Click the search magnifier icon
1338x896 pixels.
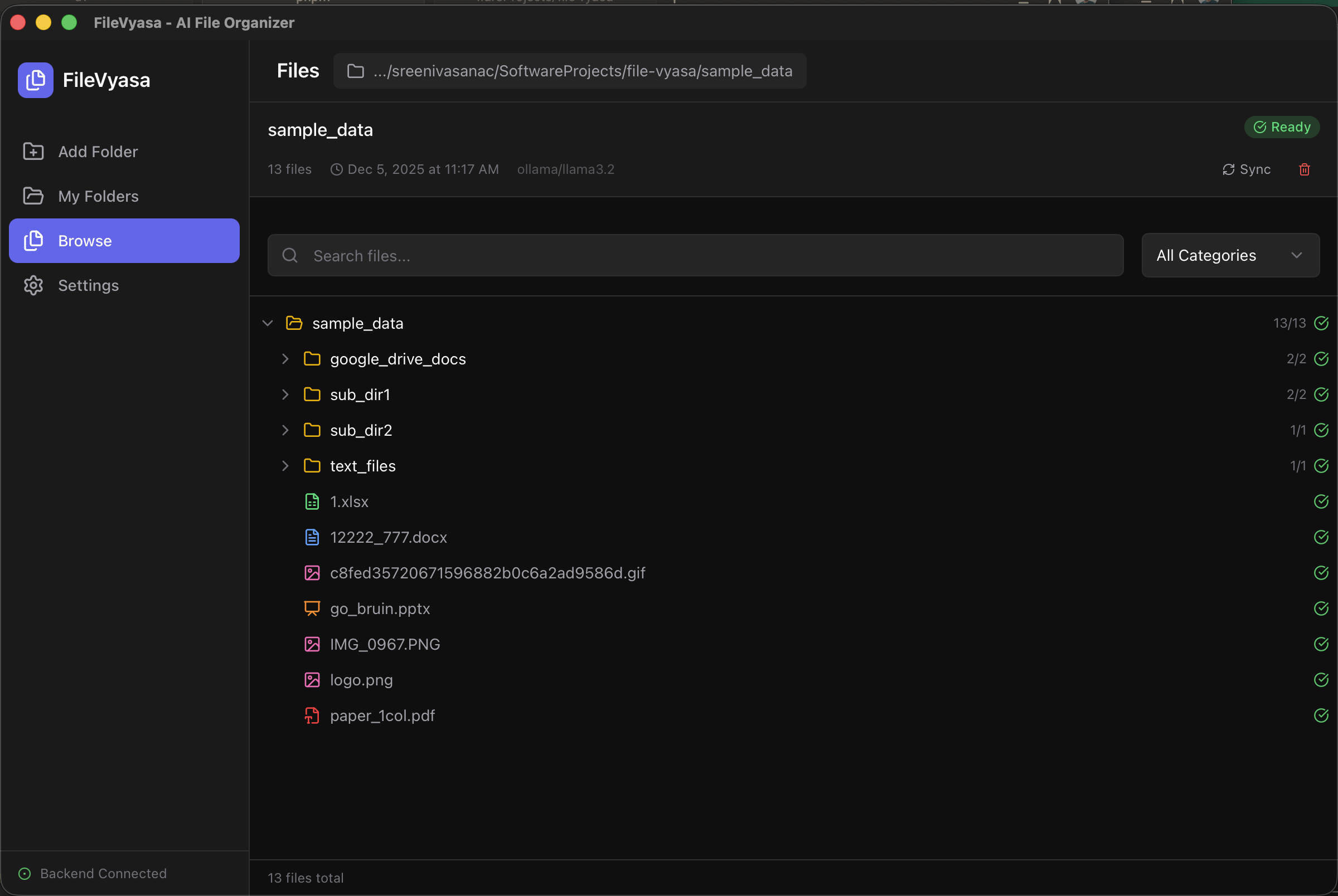coord(290,255)
